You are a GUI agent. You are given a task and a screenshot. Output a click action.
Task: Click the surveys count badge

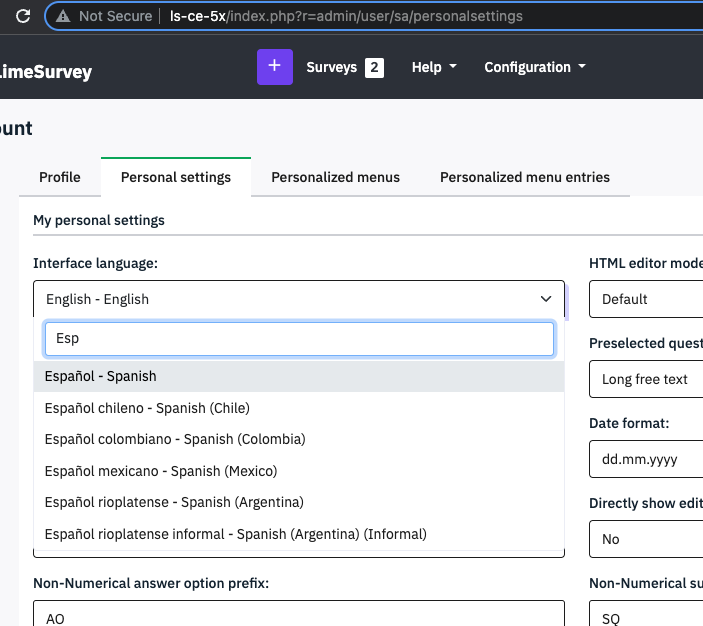point(374,68)
